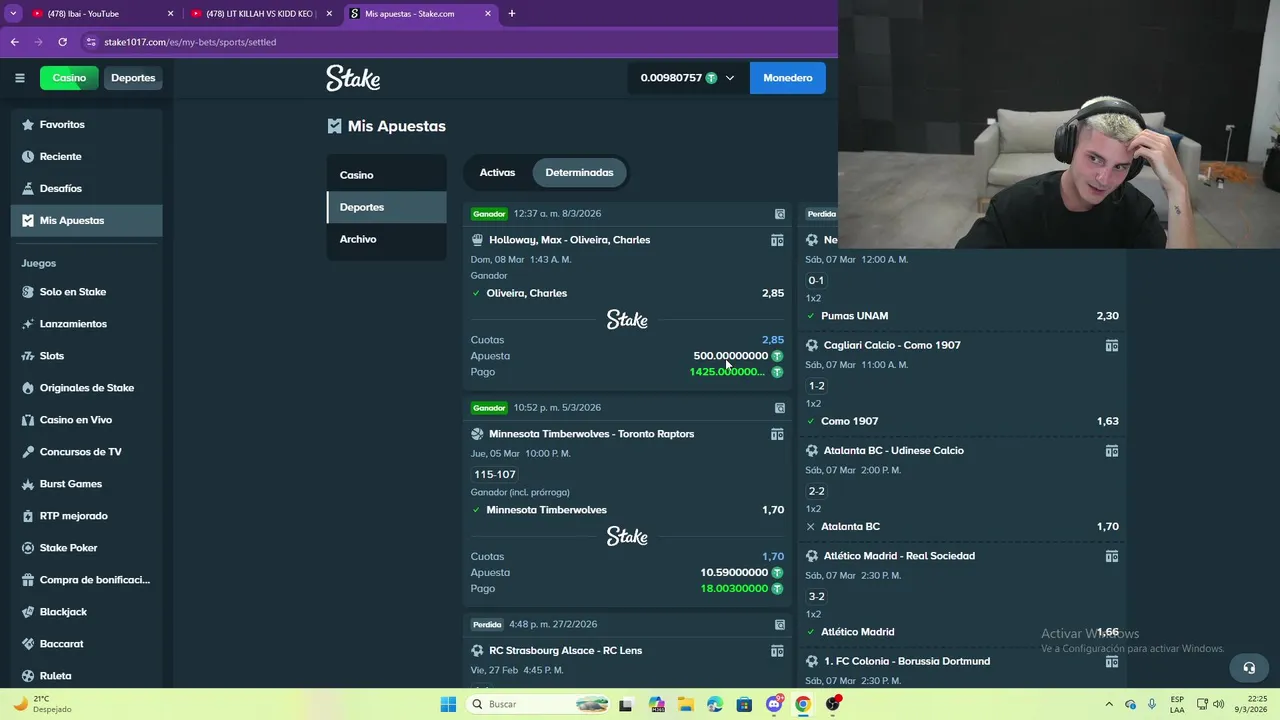Image resolution: width=1280 pixels, height=720 pixels.
Task: Open Chrome from the taskbar
Action: (803, 704)
